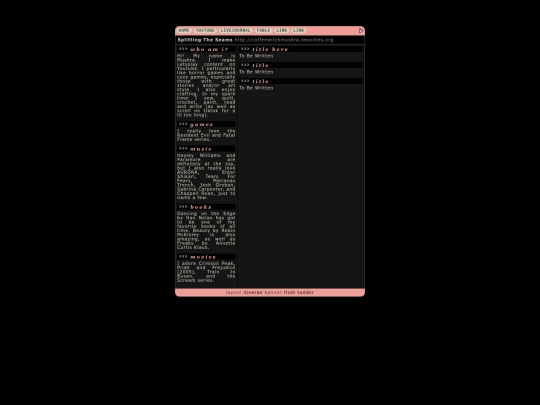Select the FABLE nav link
540x405 pixels.
click(x=263, y=31)
